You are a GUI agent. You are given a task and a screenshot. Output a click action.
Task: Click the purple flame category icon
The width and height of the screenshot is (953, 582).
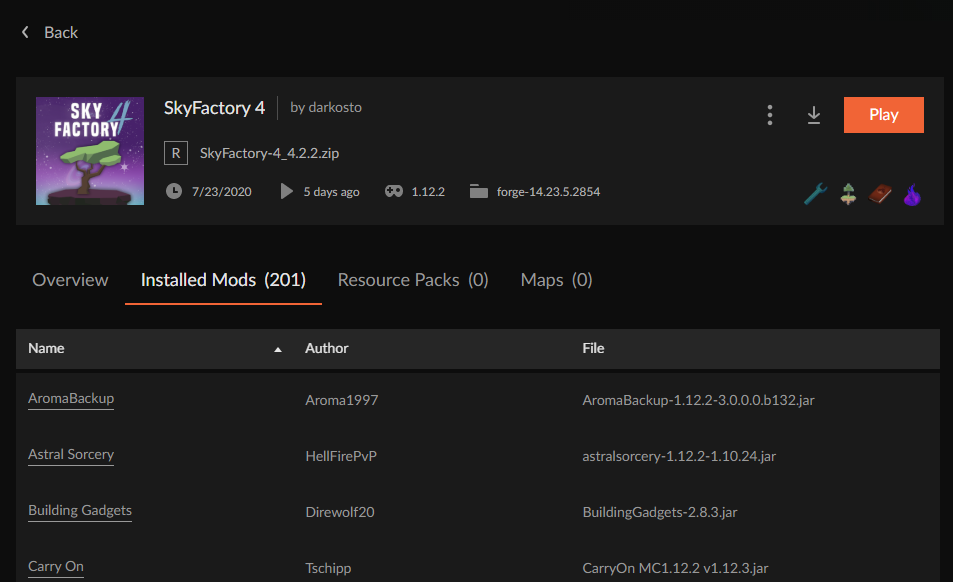pos(912,195)
